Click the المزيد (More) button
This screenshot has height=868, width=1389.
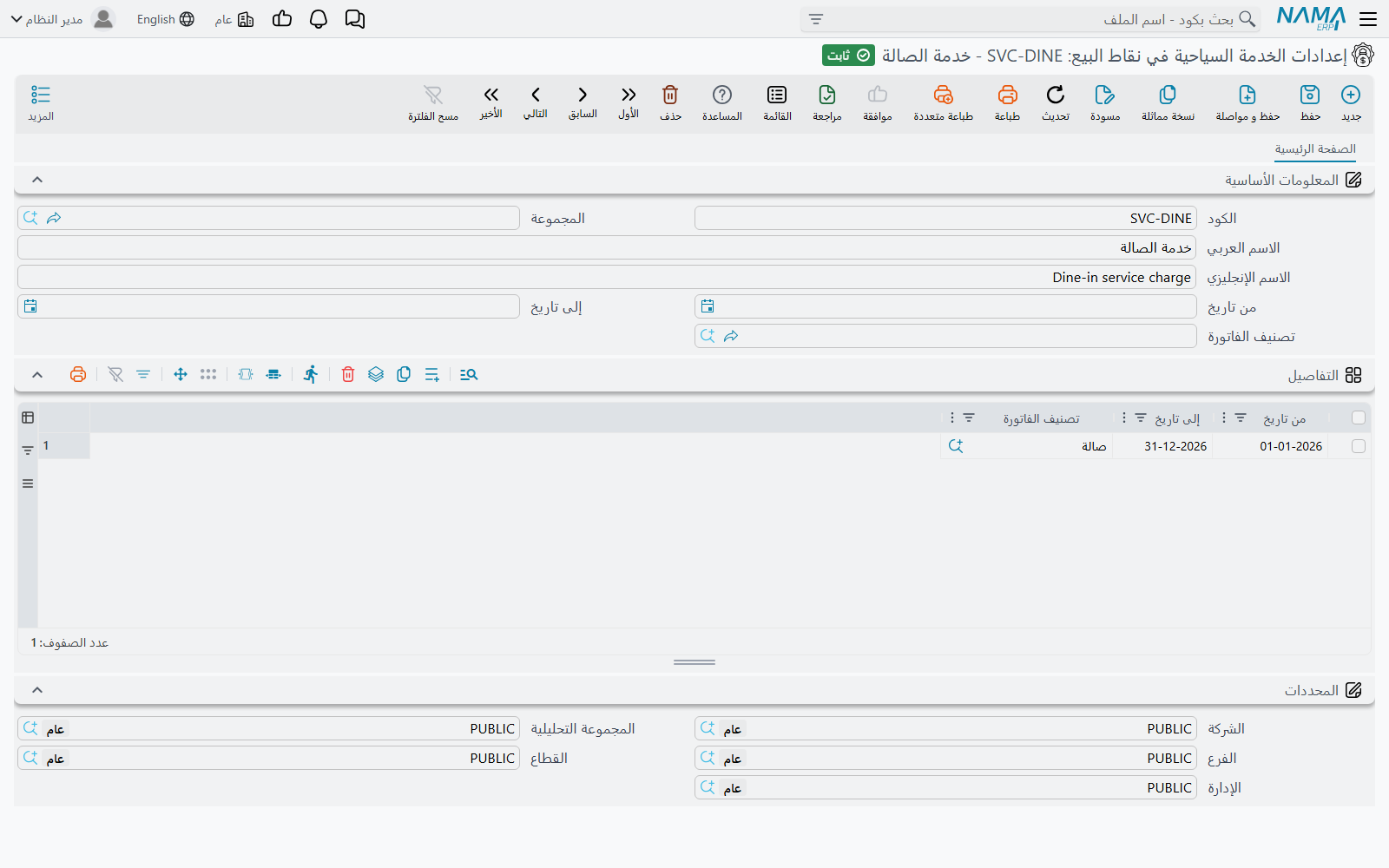pyautogui.click(x=41, y=102)
